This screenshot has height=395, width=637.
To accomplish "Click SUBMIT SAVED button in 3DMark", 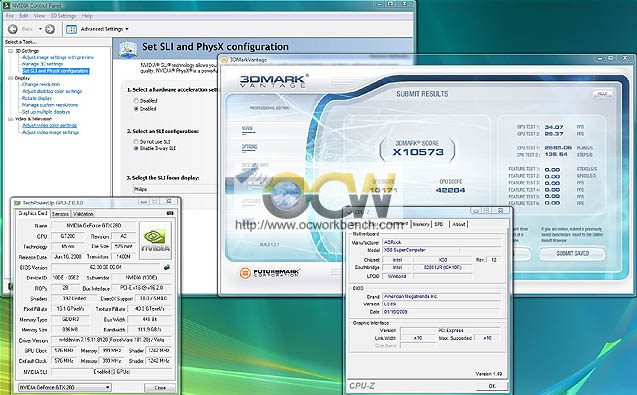I will [x=572, y=254].
